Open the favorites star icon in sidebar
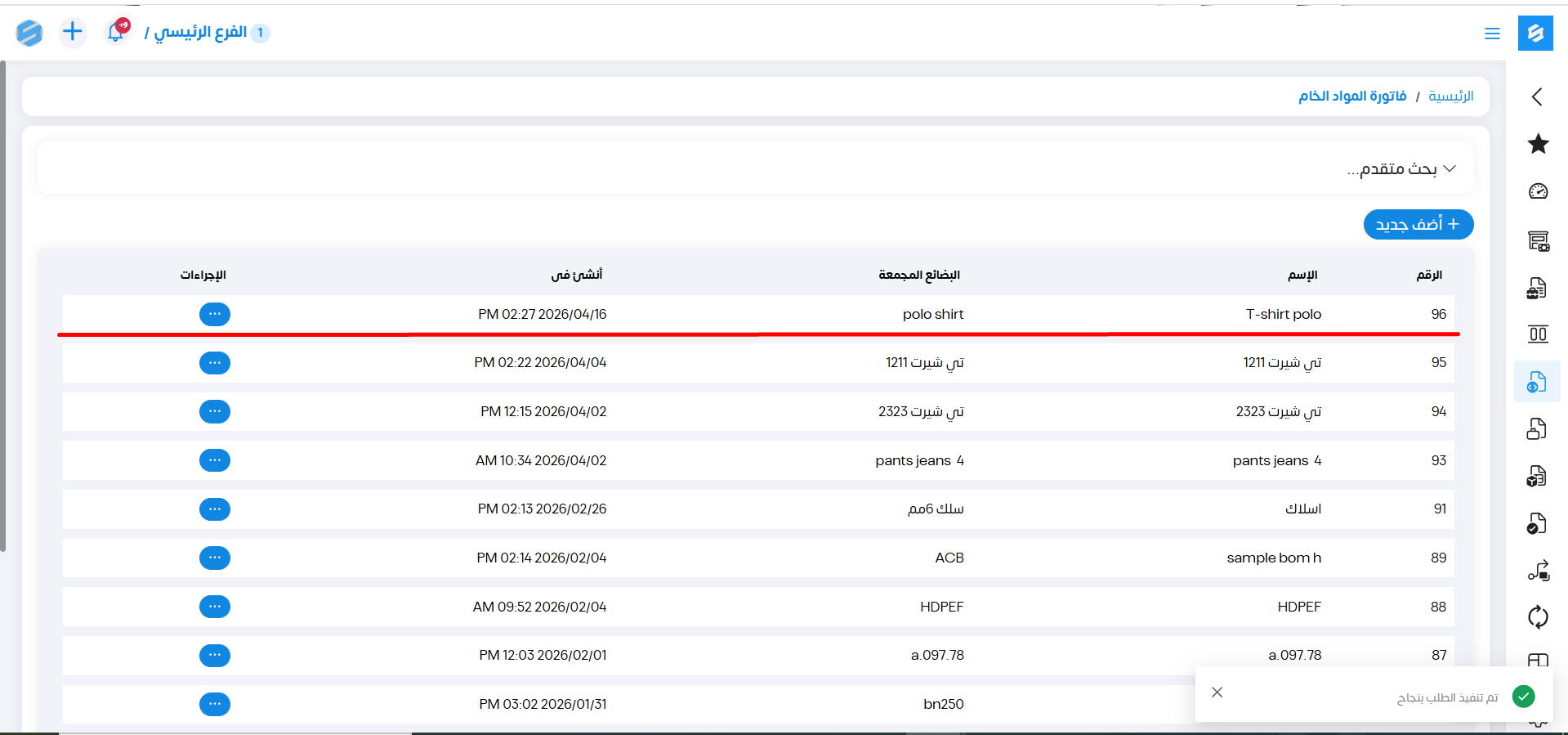 1538,144
